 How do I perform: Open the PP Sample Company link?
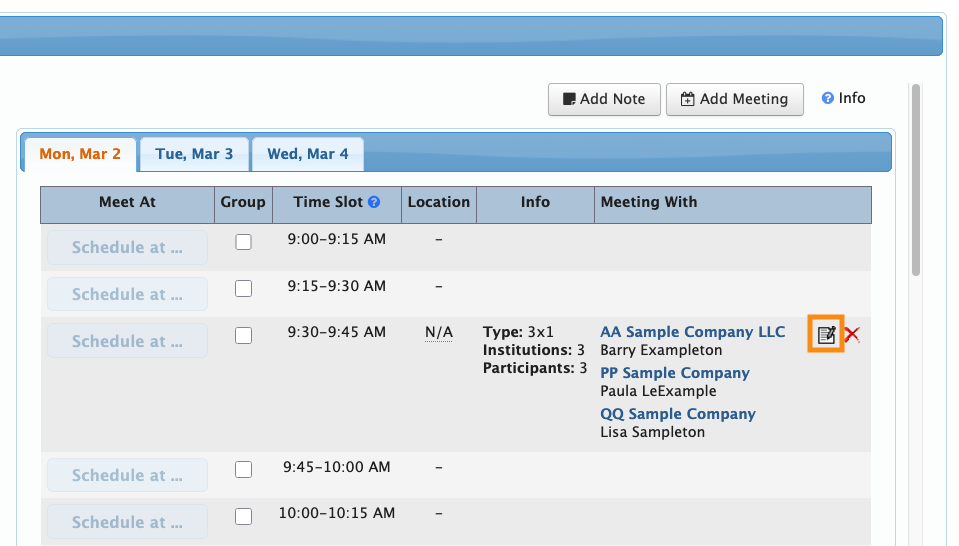[674, 373]
